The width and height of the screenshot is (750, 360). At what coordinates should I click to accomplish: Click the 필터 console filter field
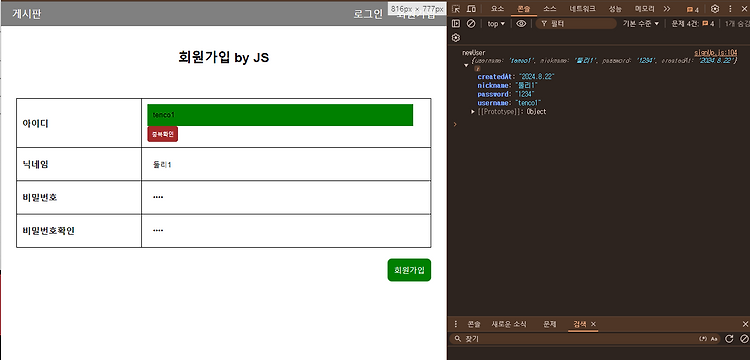coord(575,23)
